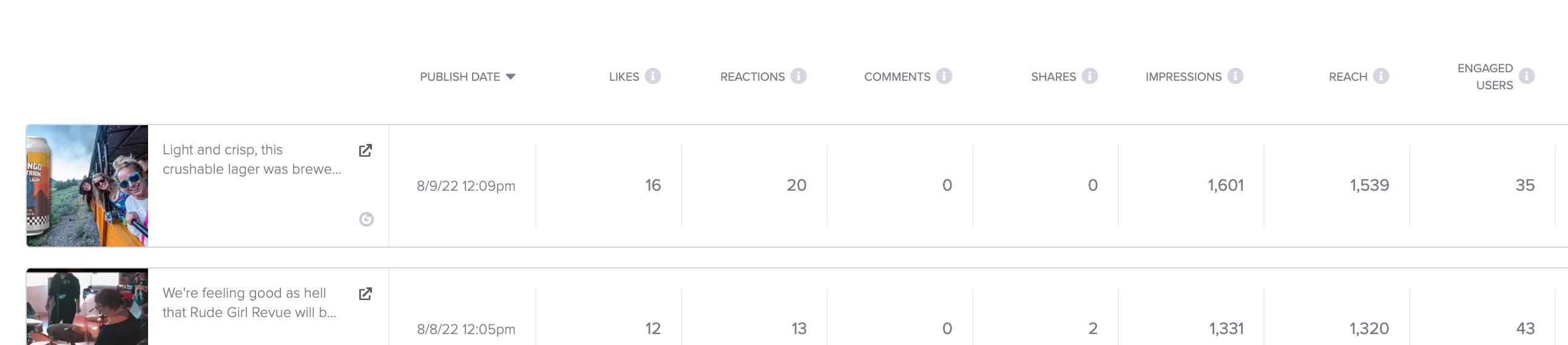The height and width of the screenshot is (345, 1568).
Task: Show info for the Shares column
Action: [x=1089, y=76]
